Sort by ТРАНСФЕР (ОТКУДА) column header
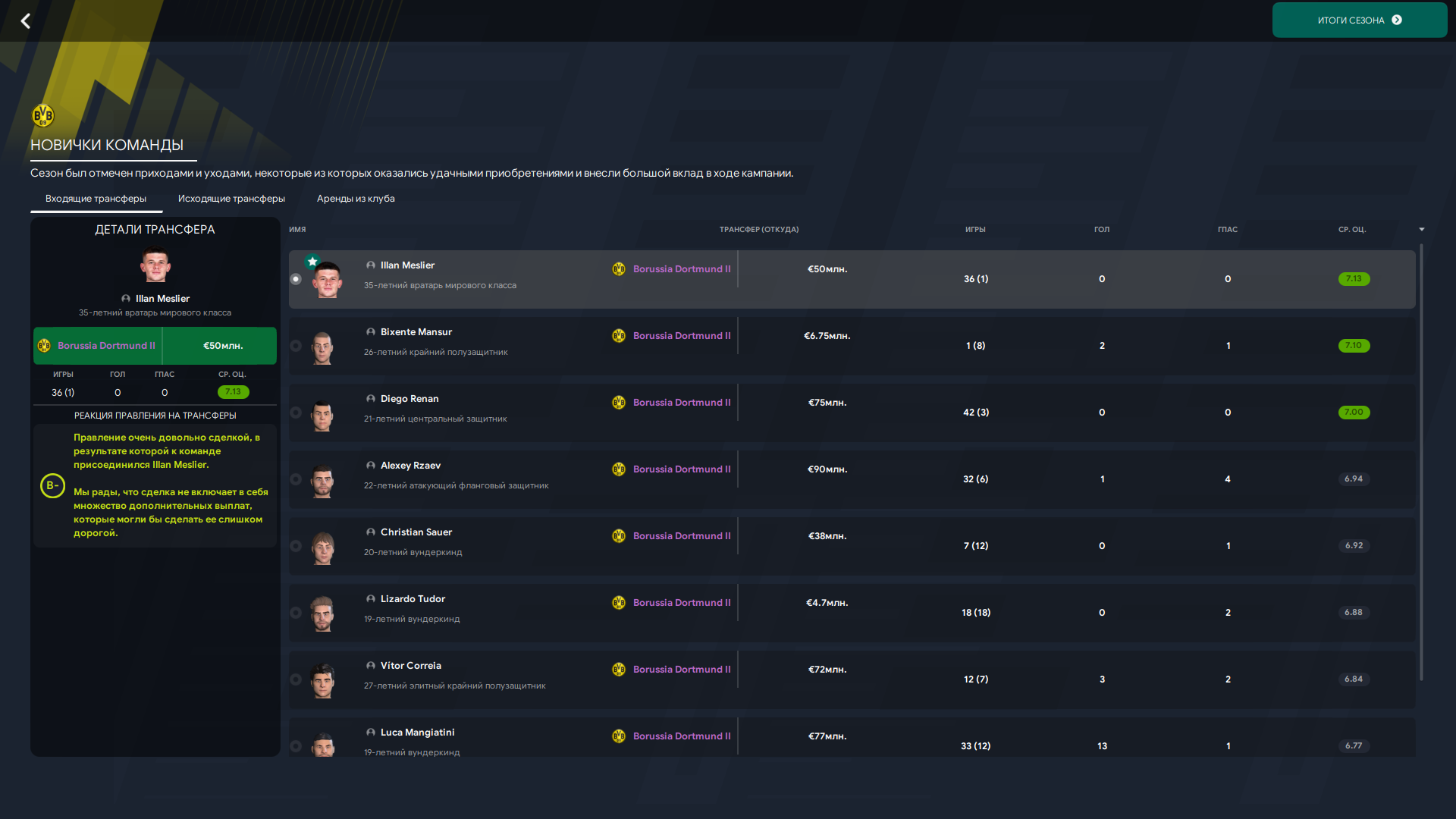This screenshot has width=1456, height=819. [x=759, y=229]
